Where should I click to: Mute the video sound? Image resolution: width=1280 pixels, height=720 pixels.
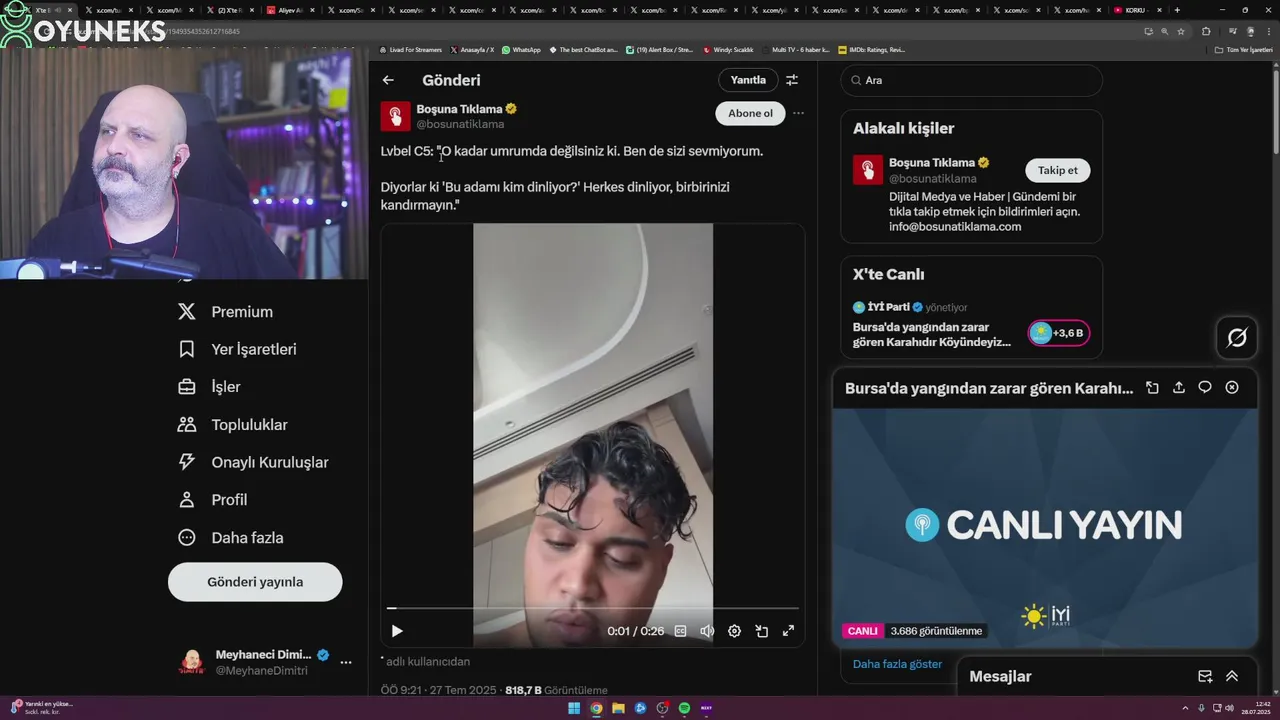click(x=707, y=631)
